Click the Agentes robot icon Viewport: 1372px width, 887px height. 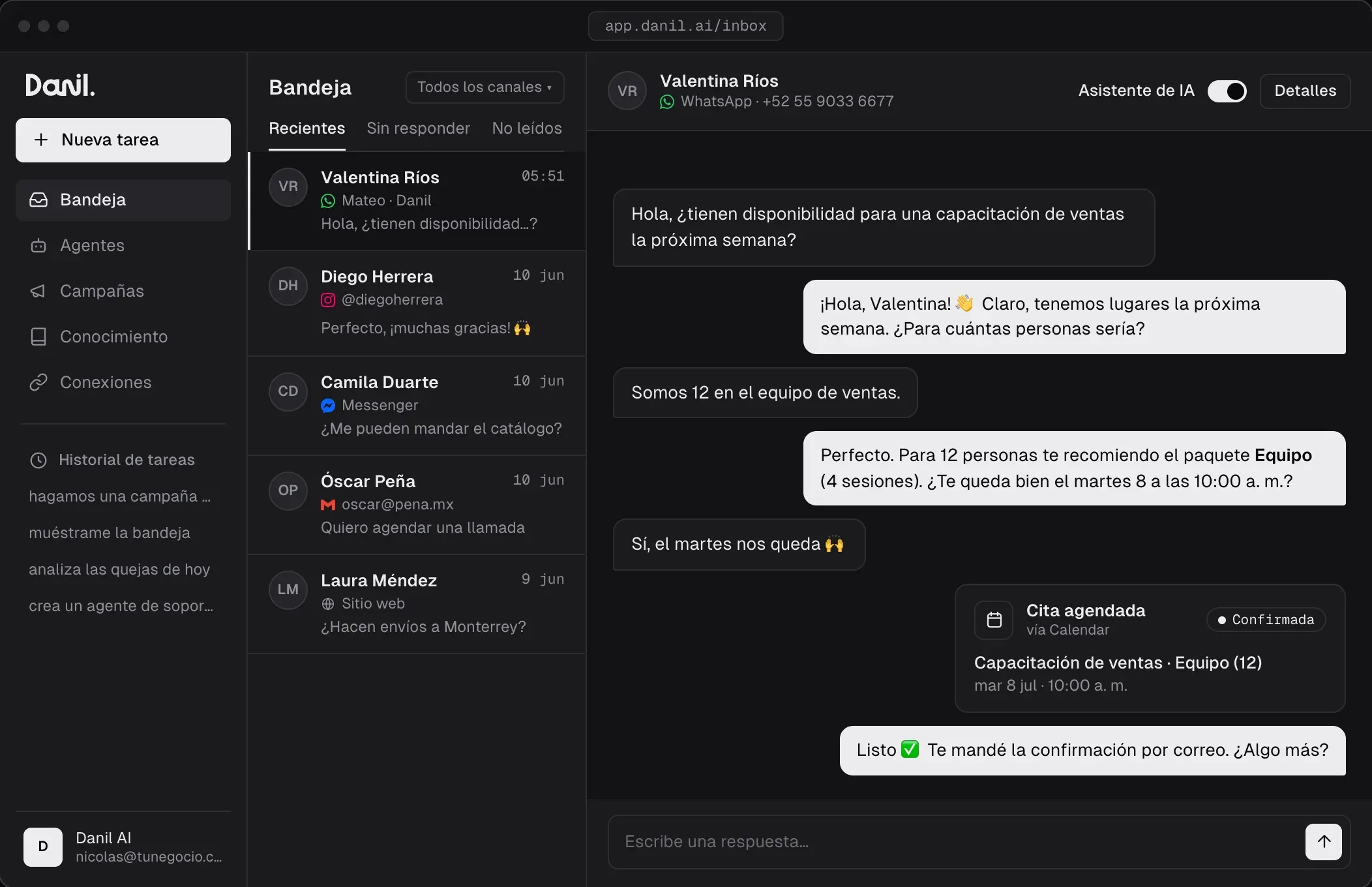tap(38, 245)
